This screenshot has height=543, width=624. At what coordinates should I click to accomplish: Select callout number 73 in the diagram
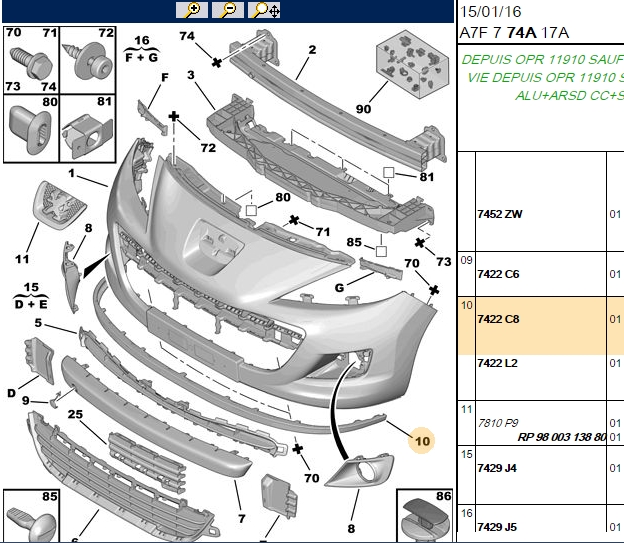[444, 262]
